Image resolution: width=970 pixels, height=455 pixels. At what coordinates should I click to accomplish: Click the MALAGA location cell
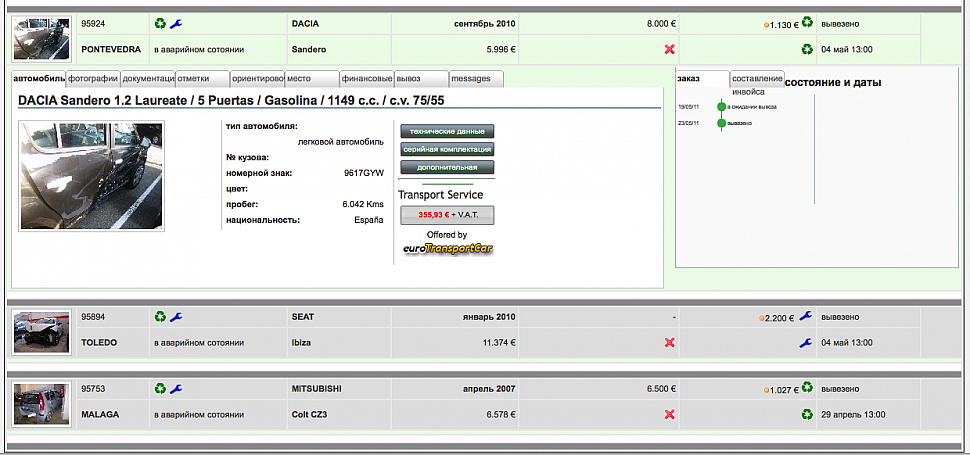pyautogui.click(x=111, y=414)
